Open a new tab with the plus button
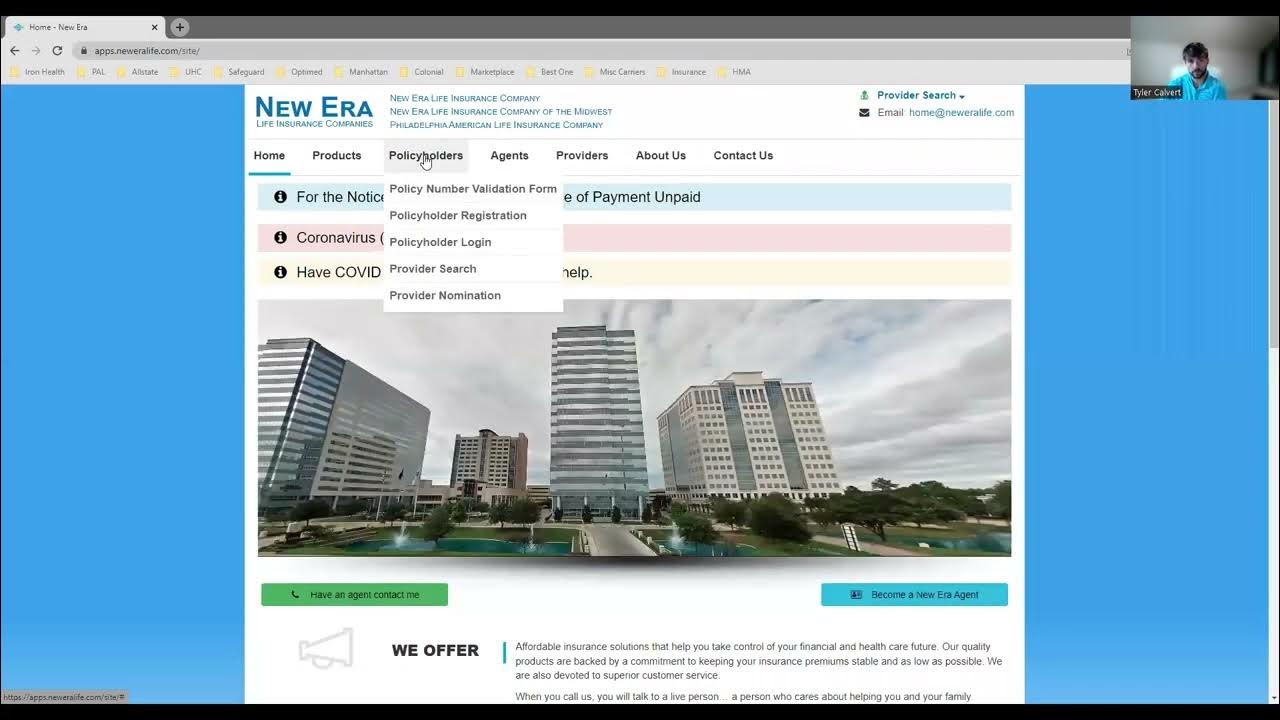Screen dimensions: 1280x720 click(x=180, y=27)
